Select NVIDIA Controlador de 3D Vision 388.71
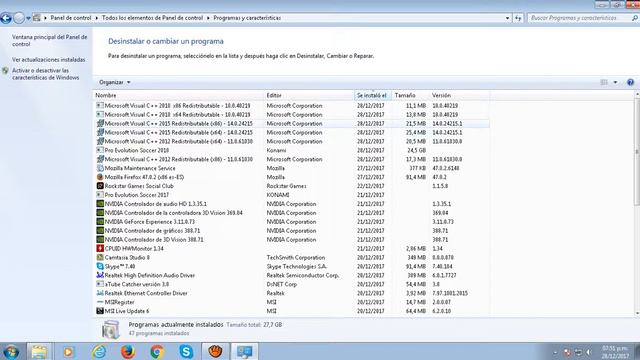 pyautogui.click(x=292, y=240)
